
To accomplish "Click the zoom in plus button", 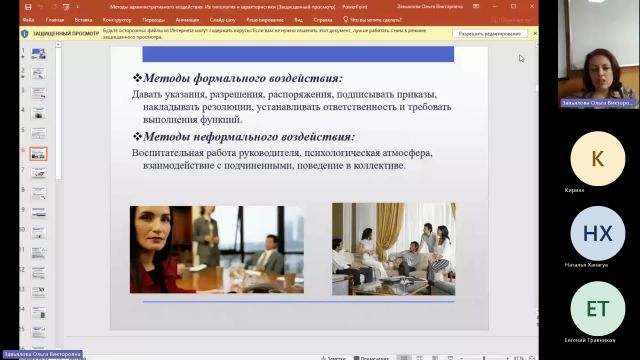I will pos(507,358).
